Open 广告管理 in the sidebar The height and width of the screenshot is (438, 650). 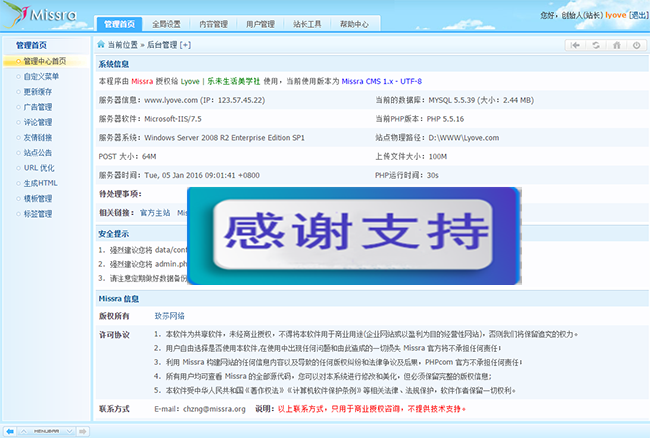click(38, 107)
